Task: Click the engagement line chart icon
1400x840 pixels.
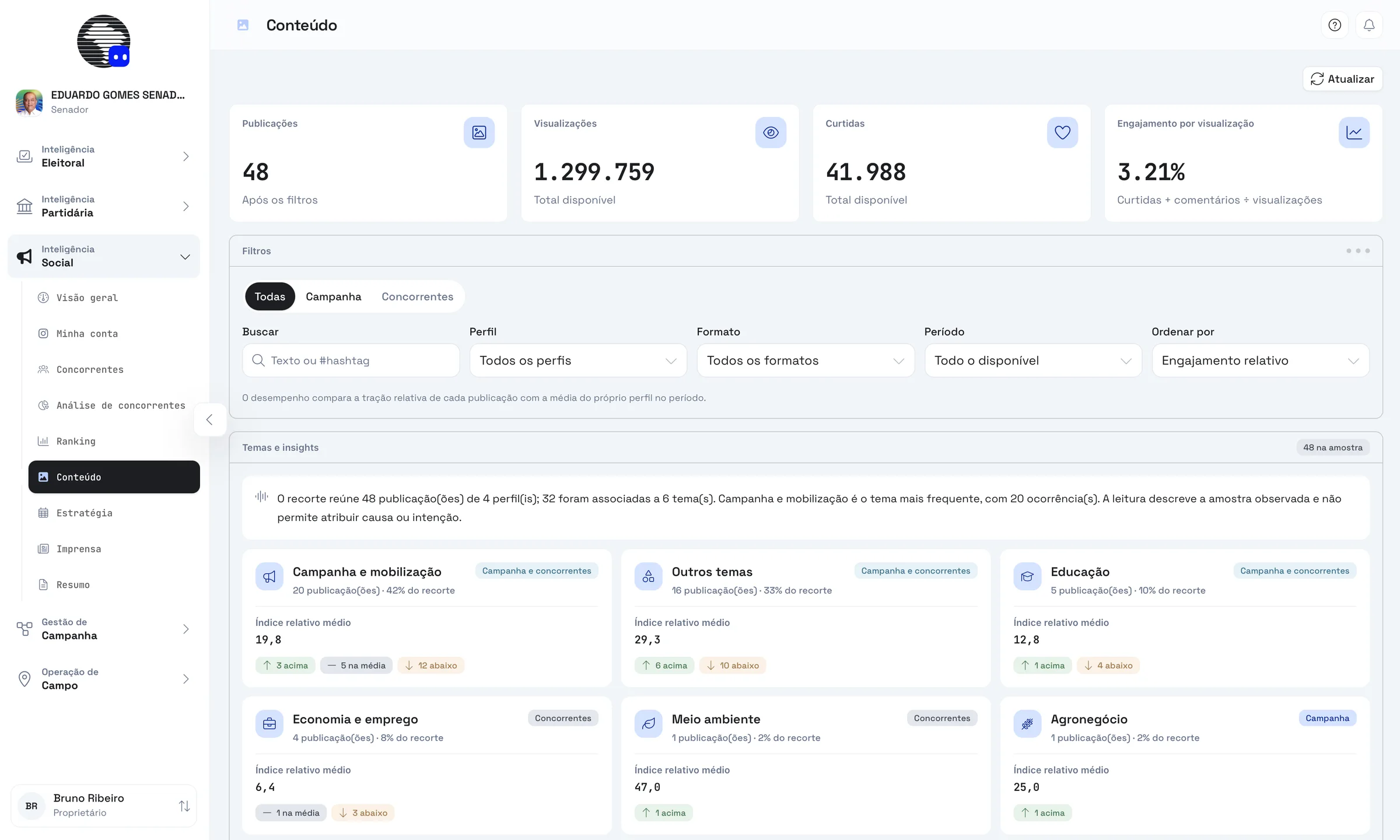Action: (x=1354, y=132)
